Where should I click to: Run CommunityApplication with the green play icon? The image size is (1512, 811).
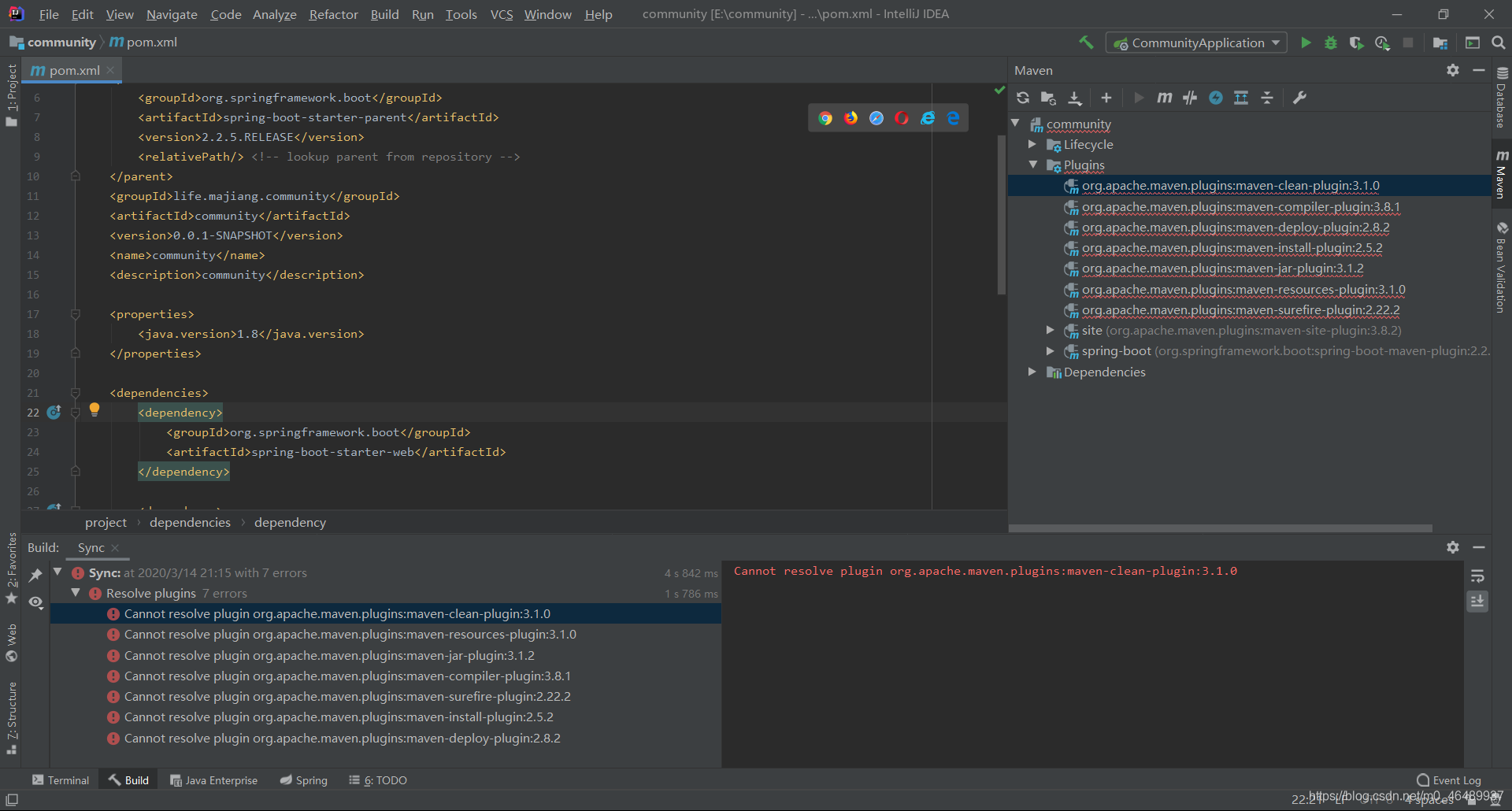(1306, 43)
